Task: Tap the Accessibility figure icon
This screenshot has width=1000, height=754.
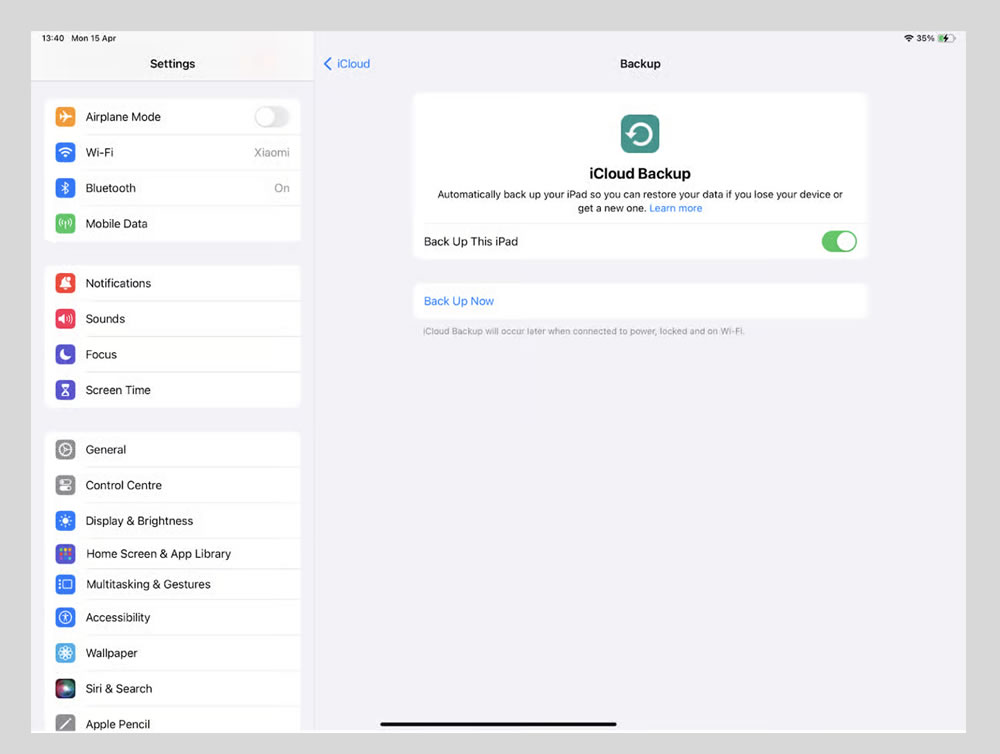Action: tap(65, 617)
